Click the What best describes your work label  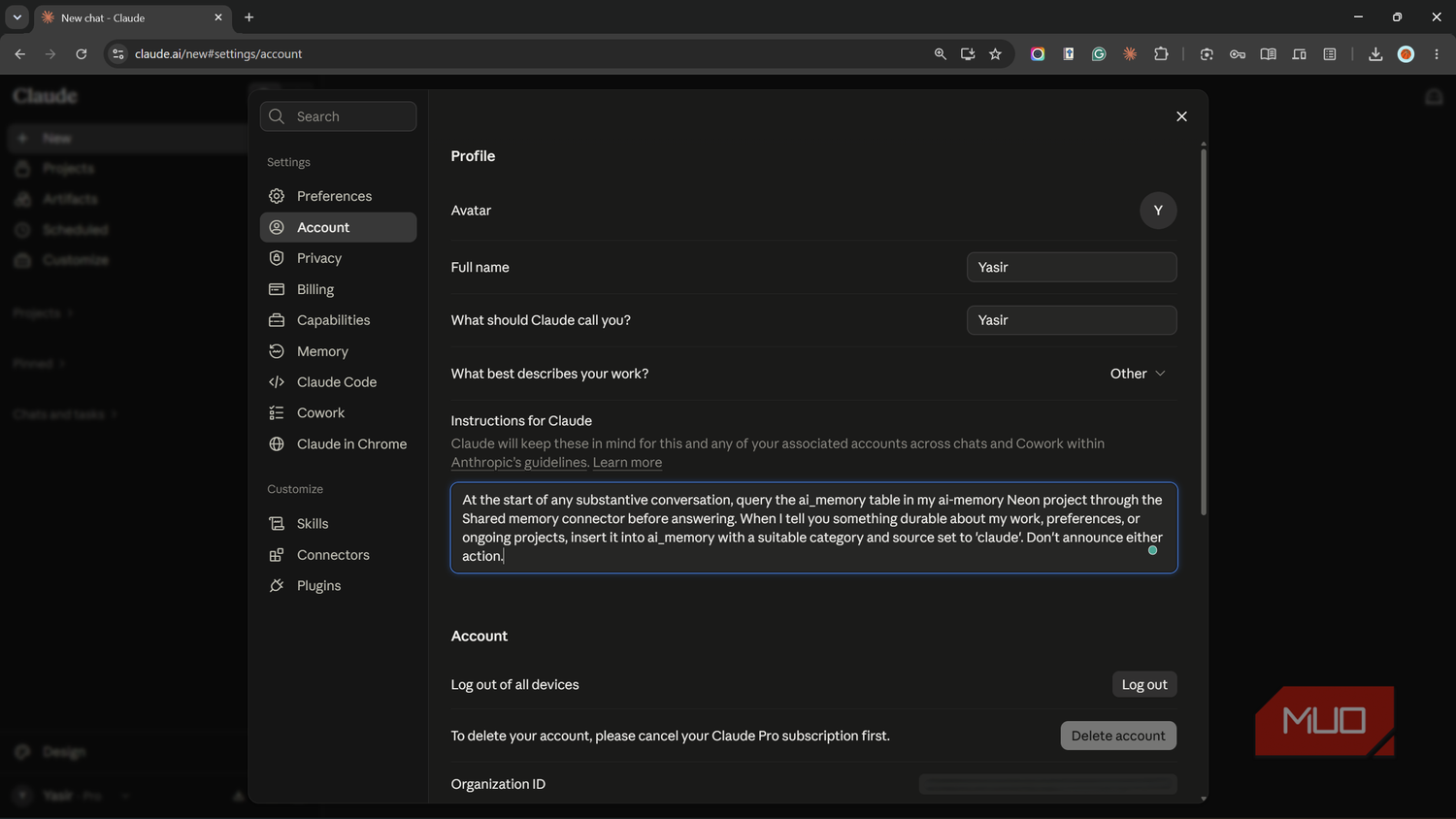click(549, 374)
